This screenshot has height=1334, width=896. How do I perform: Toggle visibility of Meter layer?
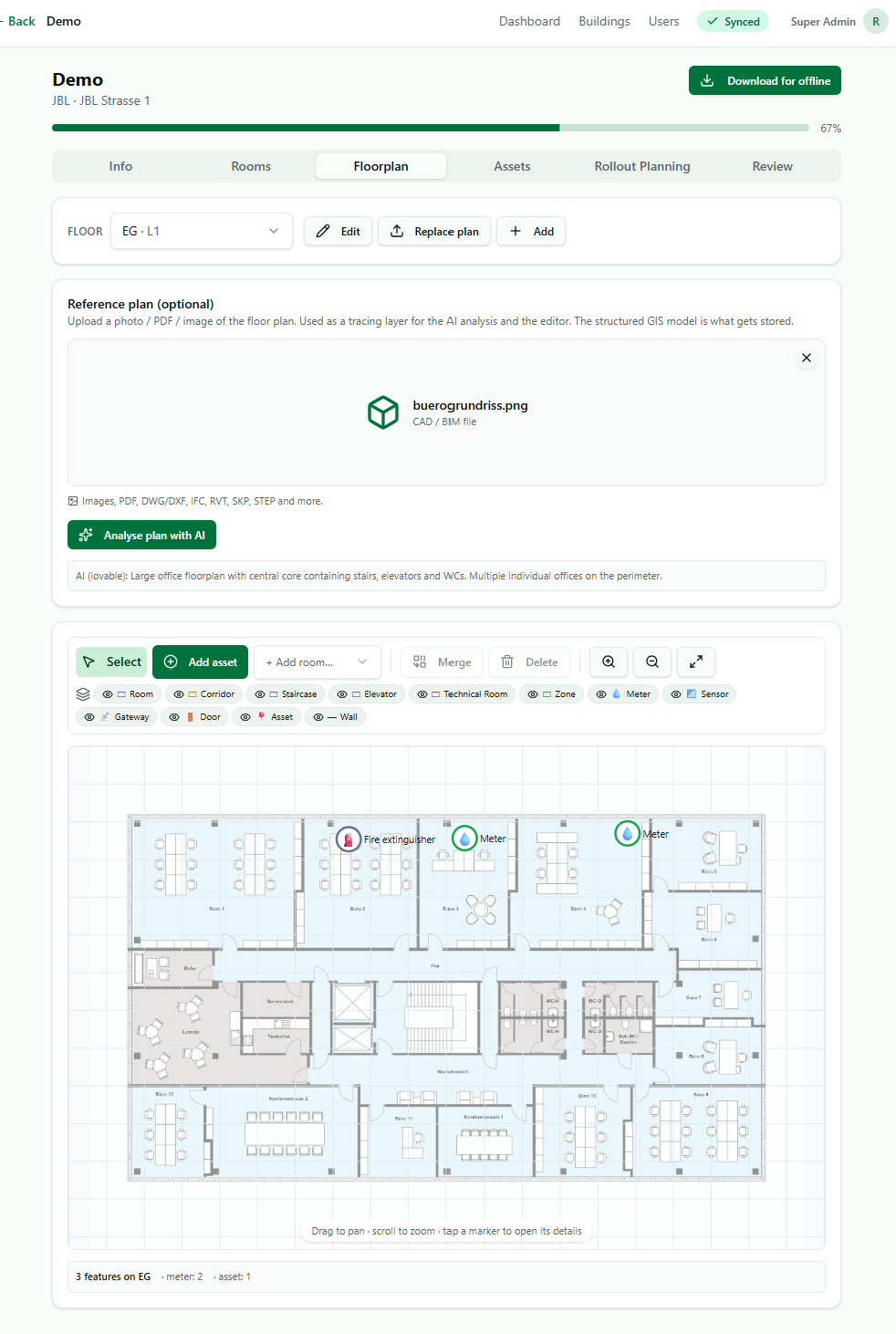[623, 693]
